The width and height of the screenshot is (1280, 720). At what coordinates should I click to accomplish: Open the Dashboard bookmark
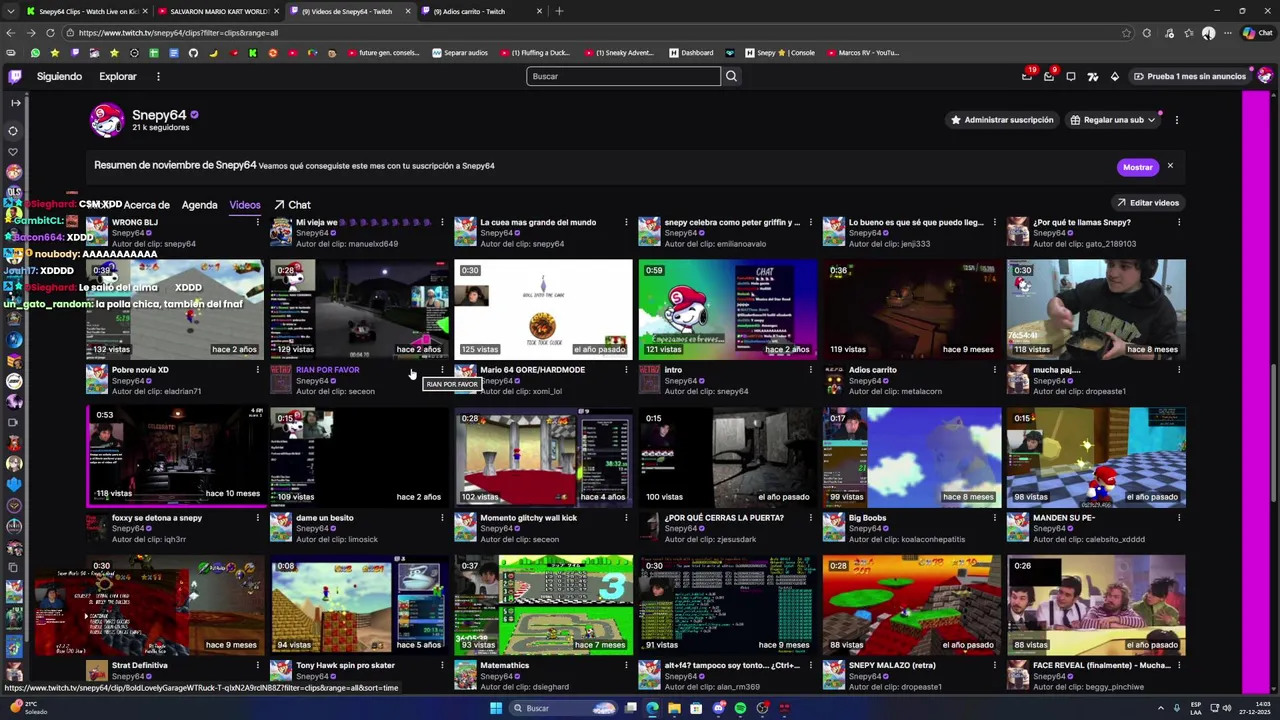coord(691,53)
